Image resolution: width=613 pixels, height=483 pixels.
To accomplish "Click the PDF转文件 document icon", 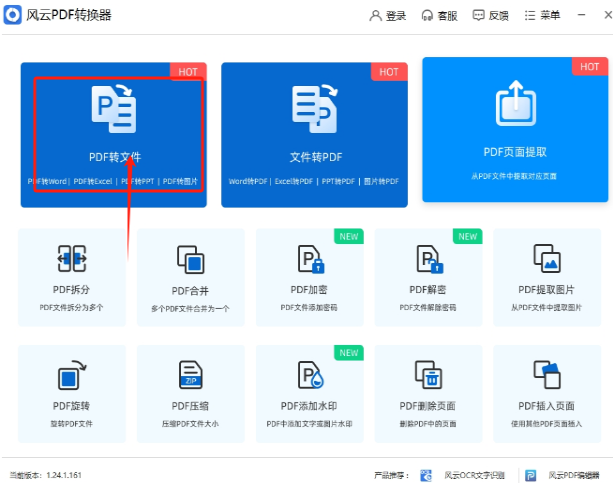I will tap(114, 109).
